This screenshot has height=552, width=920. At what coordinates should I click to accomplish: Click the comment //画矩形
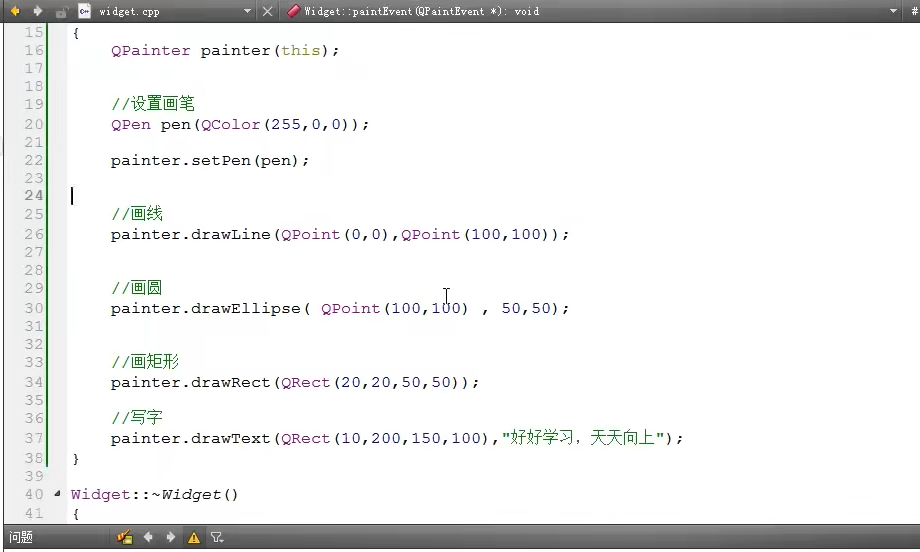pyautogui.click(x=145, y=361)
